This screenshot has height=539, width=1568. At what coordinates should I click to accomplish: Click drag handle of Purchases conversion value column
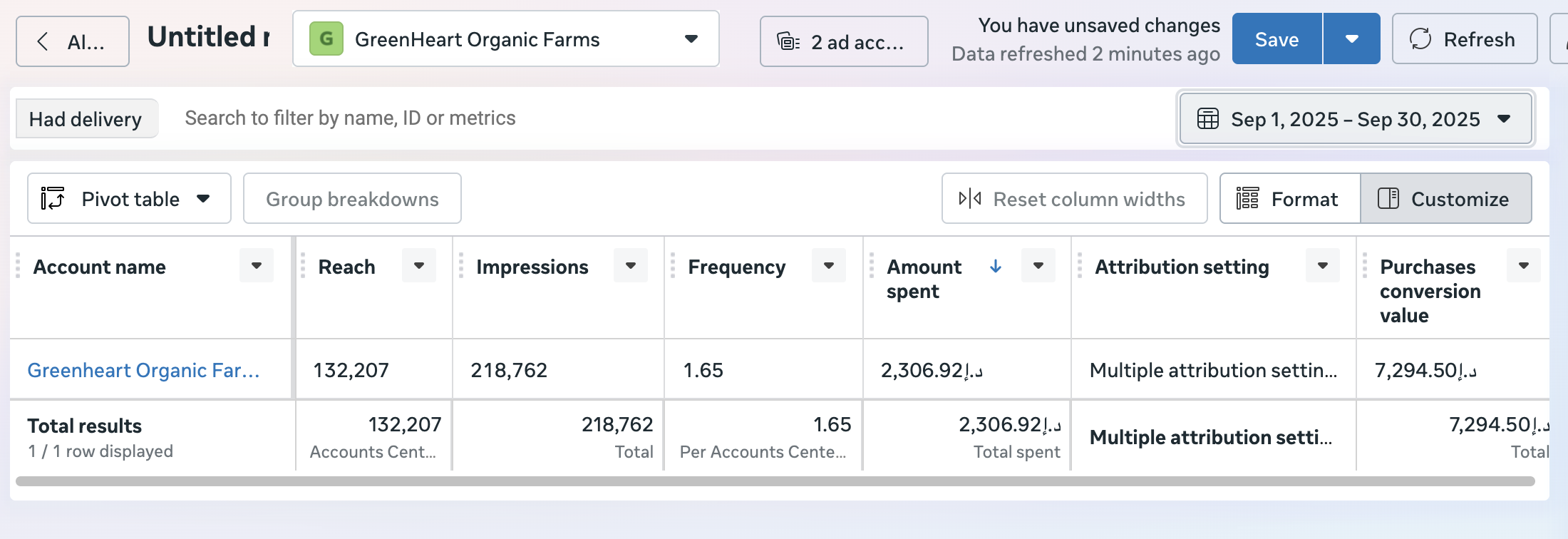coord(1365,266)
